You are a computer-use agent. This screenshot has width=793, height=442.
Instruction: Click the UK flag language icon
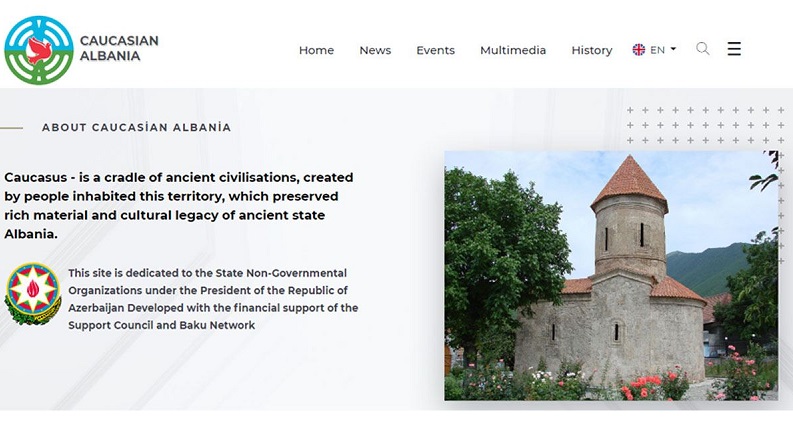tap(639, 50)
